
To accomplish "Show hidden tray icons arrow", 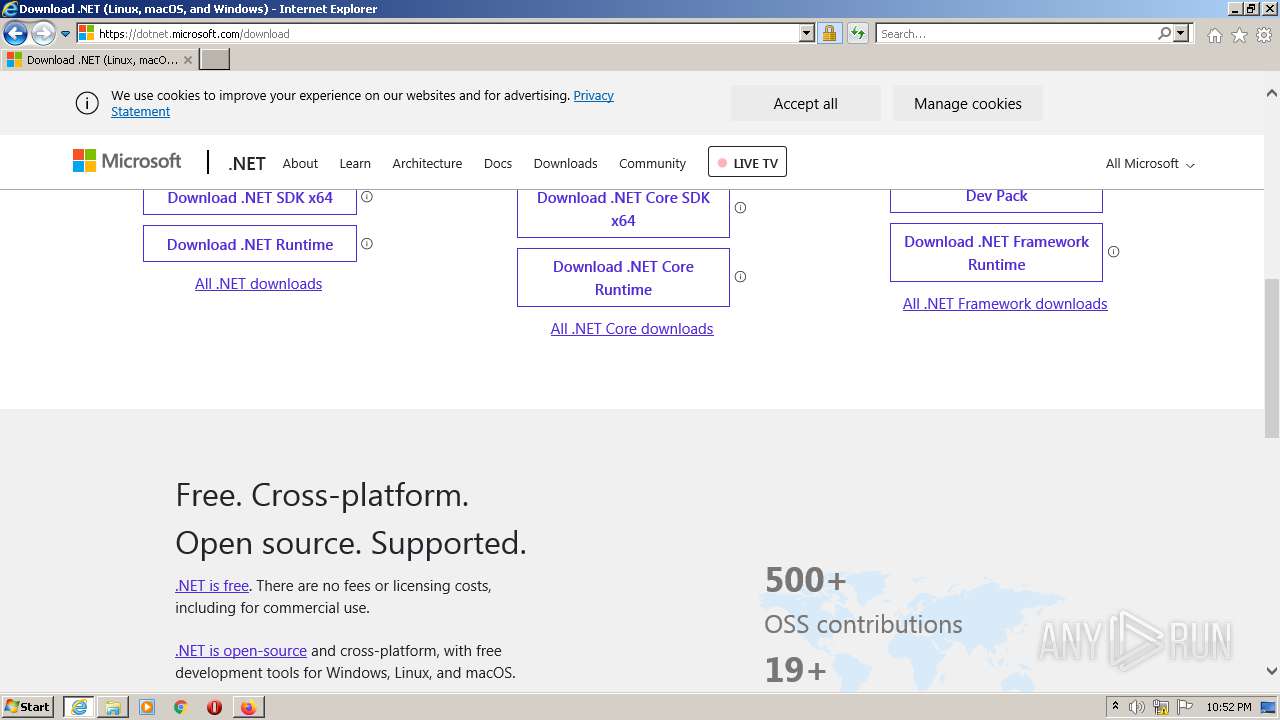I will click(x=1115, y=707).
